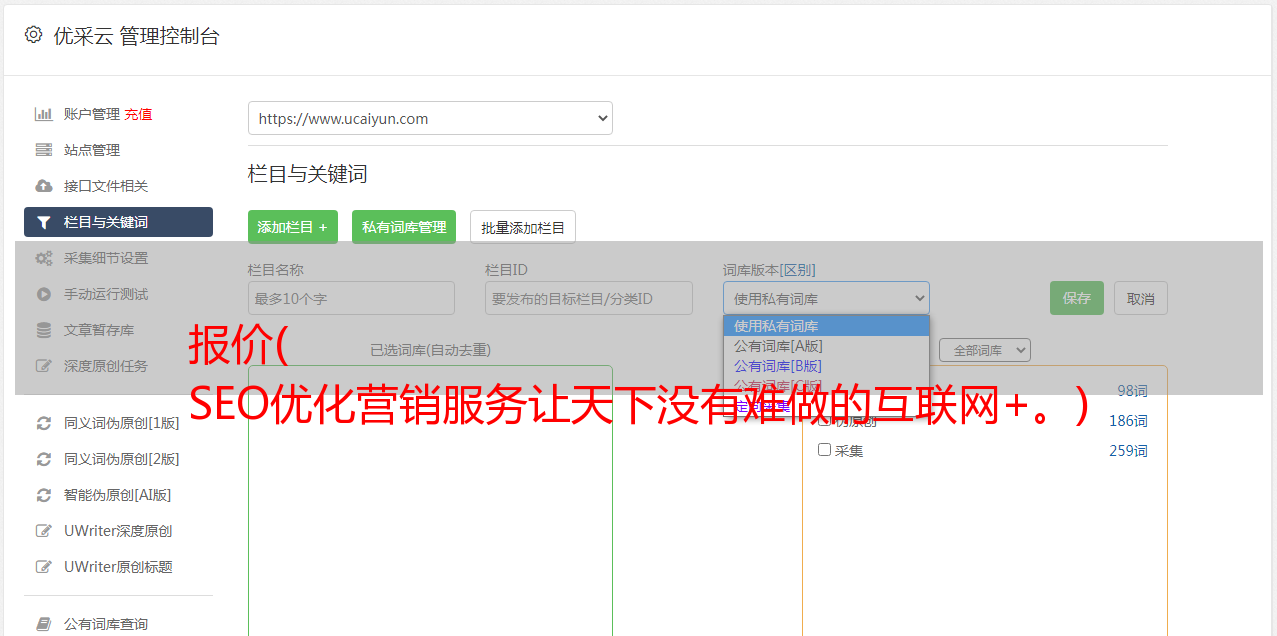
Task: Choose 公有词库[A版] from the list
Action: (778, 346)
